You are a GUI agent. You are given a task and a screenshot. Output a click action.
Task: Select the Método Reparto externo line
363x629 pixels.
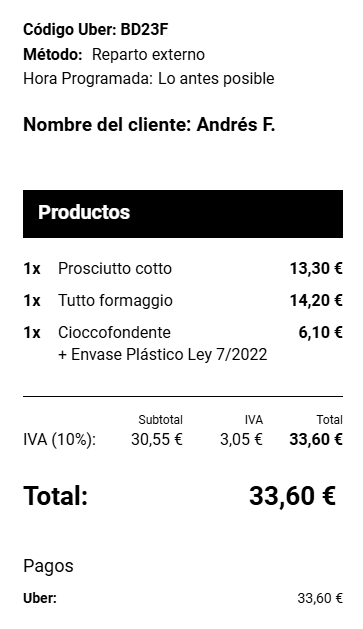(x=114, y=55)
